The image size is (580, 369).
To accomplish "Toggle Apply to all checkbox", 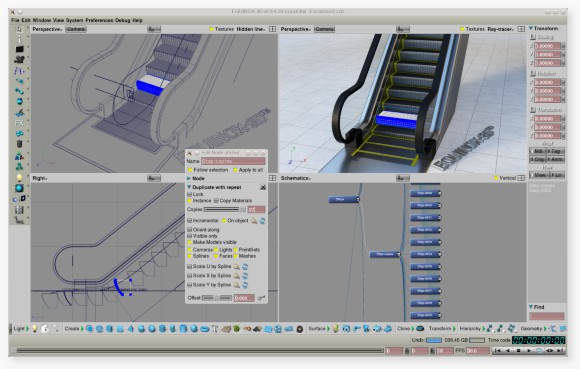I will coord(235,170).
